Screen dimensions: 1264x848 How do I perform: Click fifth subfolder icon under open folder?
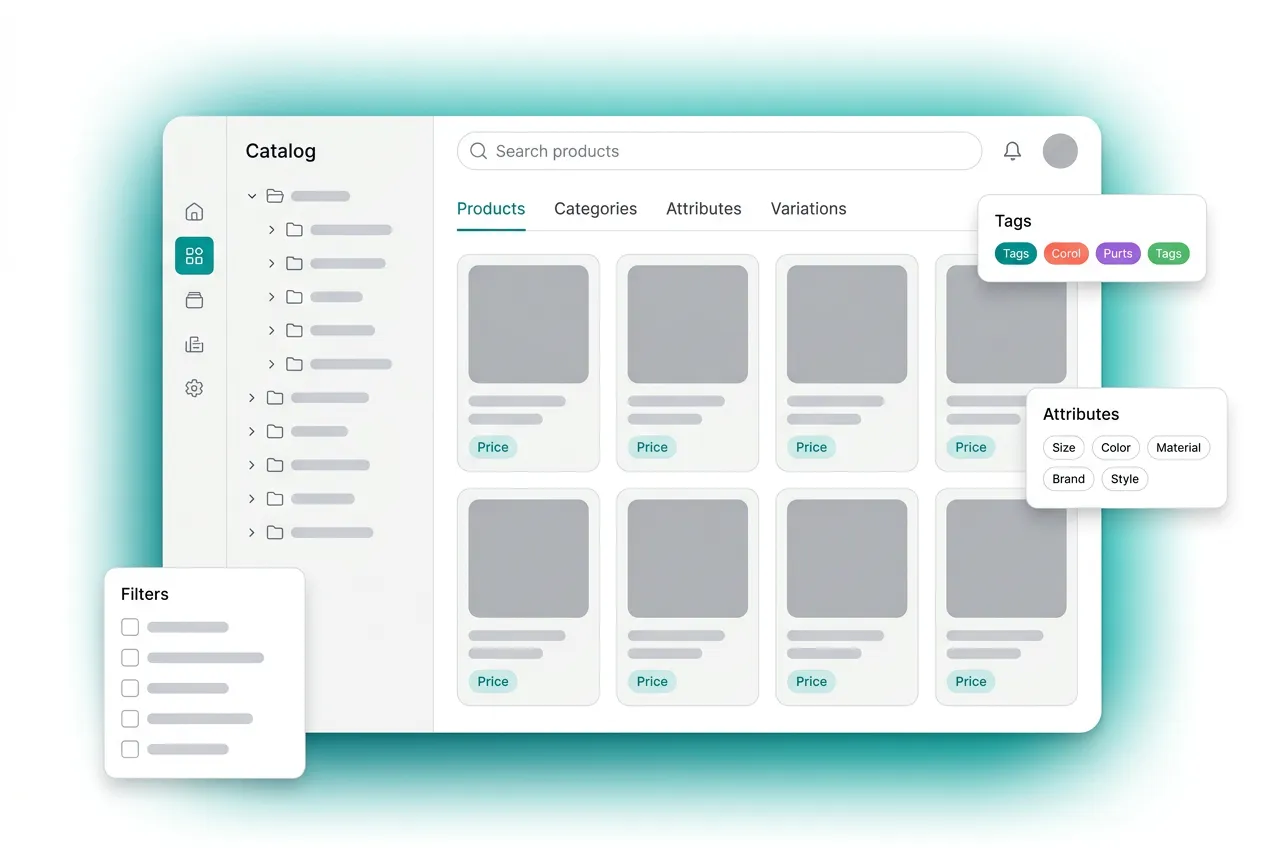(294, 364)
